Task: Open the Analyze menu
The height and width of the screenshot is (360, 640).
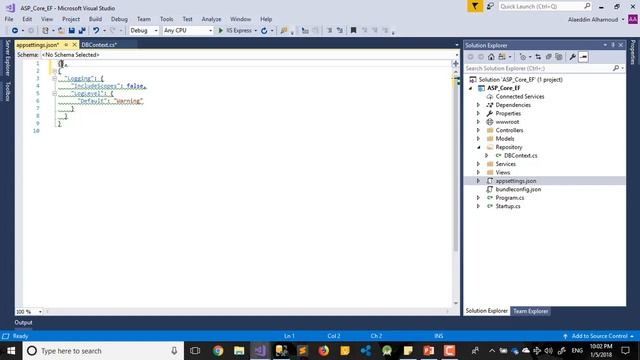Action: pyautogui.click(x=211, y=19)
